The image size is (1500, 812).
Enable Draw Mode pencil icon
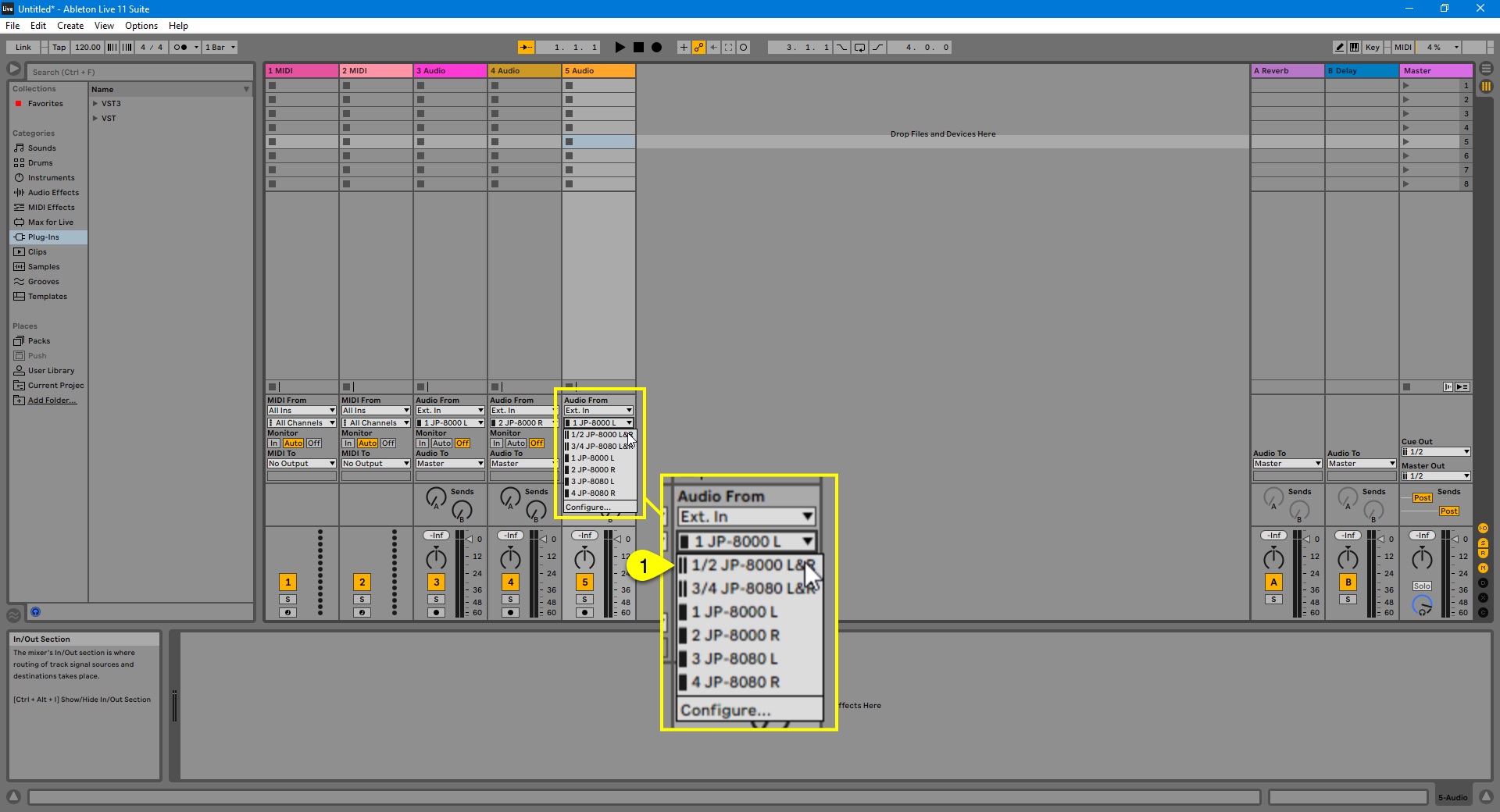coord(1340,48)
